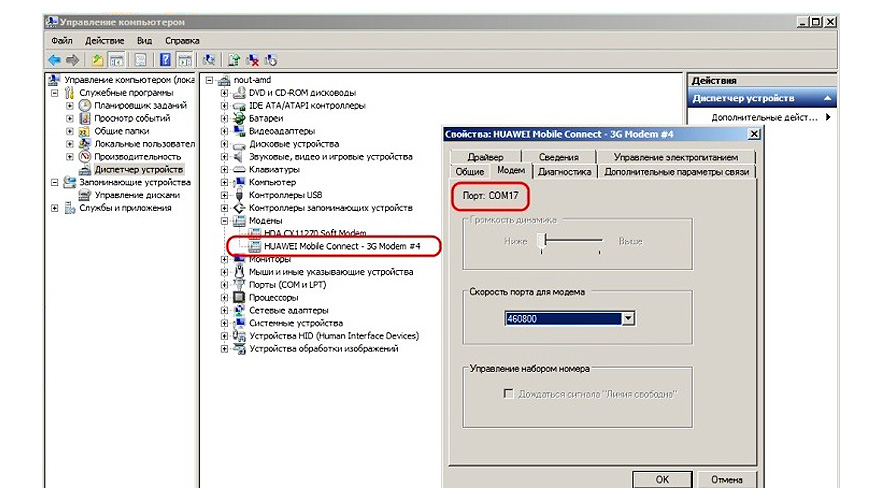
Task: Select Запоминающие устройства in the left tree
Action: tap(135, 182)
